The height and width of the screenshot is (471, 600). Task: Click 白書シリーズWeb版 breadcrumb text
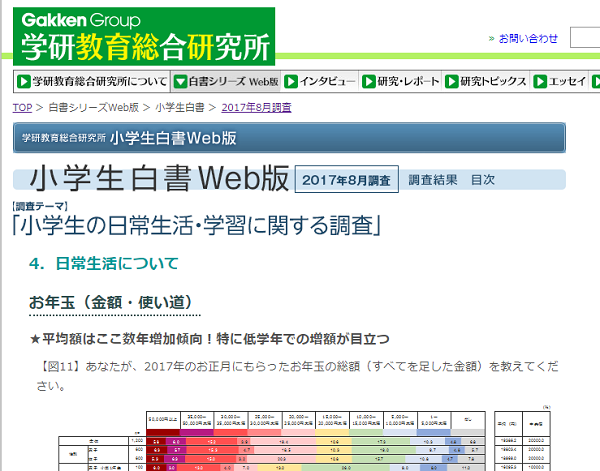click(94, 108)
